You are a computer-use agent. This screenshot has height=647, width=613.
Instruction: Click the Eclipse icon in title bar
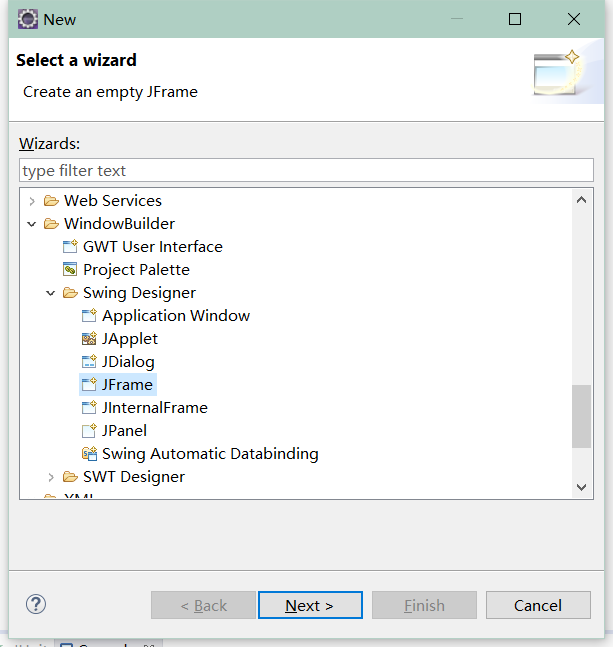(28, 19)
